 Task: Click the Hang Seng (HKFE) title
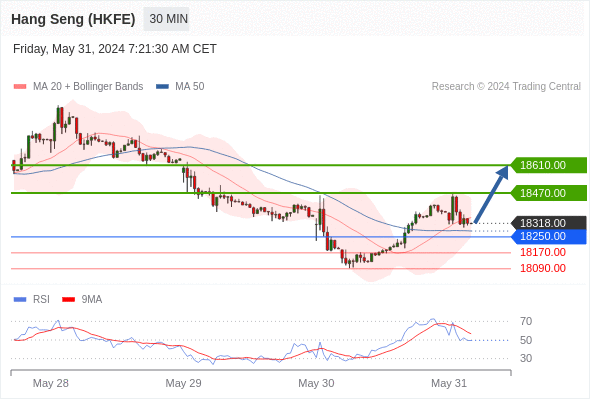pyautogui.click(x=73, y=19)
